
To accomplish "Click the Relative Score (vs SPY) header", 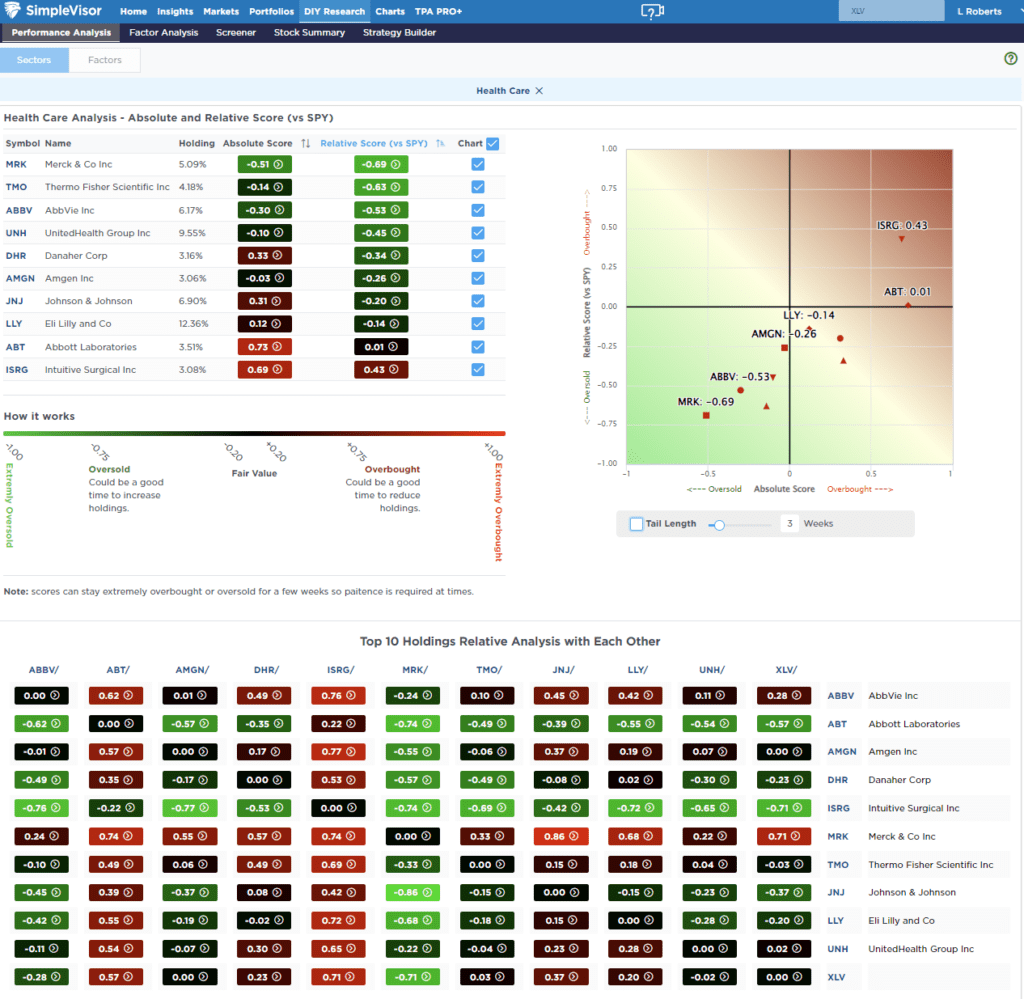I will tap(374, 143).
